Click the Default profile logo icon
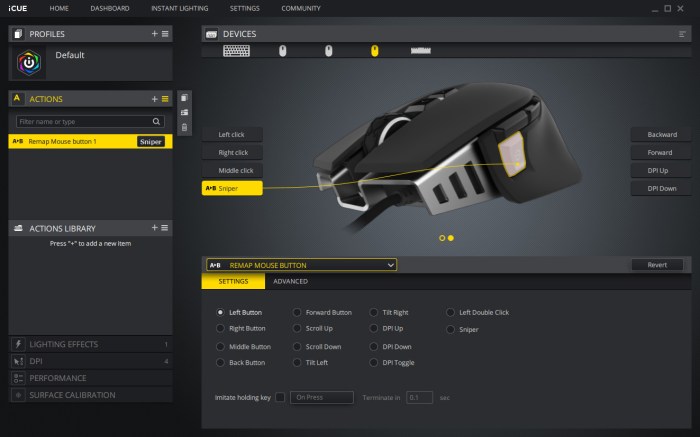Viewport: 700px width, 437px height. tap(29, 62)
